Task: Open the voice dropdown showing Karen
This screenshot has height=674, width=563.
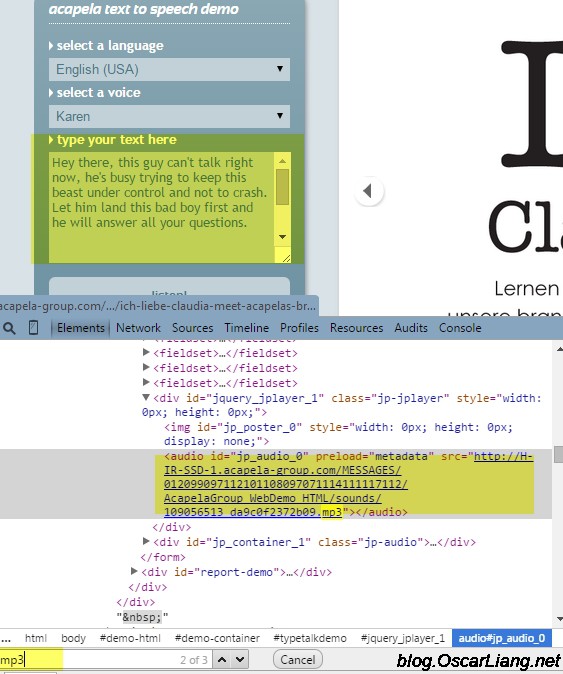Action: click(169, 116)
